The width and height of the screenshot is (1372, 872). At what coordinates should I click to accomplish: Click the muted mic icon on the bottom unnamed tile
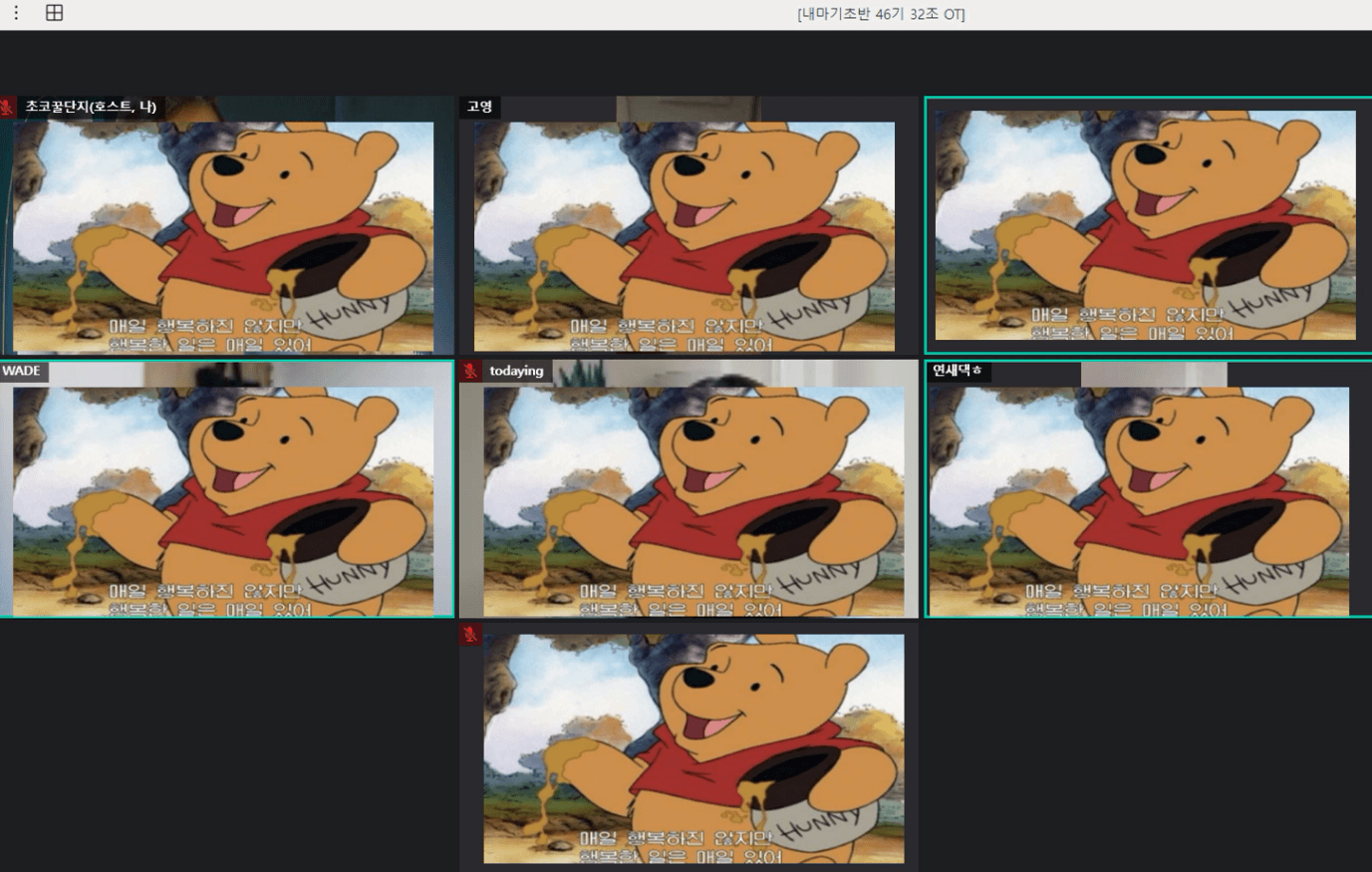pyautogui.click(x=470, y=635)
